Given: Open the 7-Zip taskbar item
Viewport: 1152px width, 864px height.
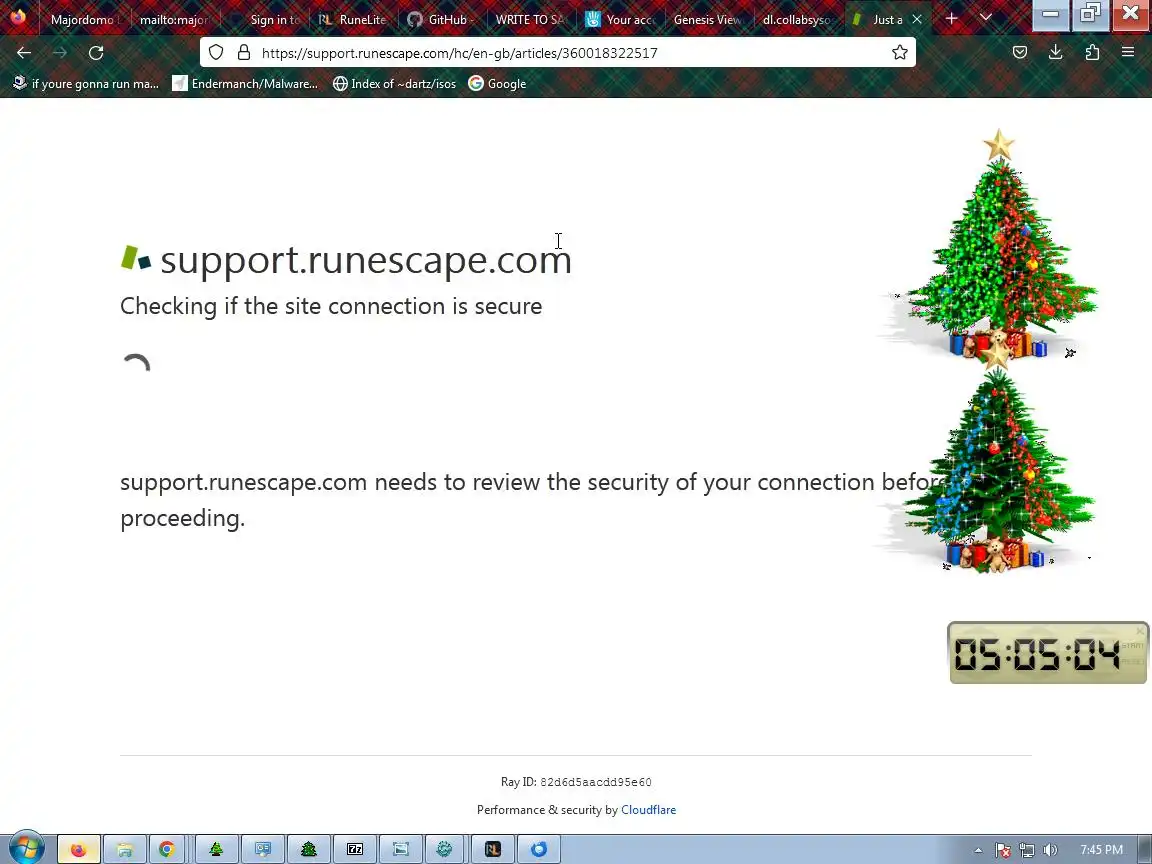Looking at the screenshot, I should point(355,849).
